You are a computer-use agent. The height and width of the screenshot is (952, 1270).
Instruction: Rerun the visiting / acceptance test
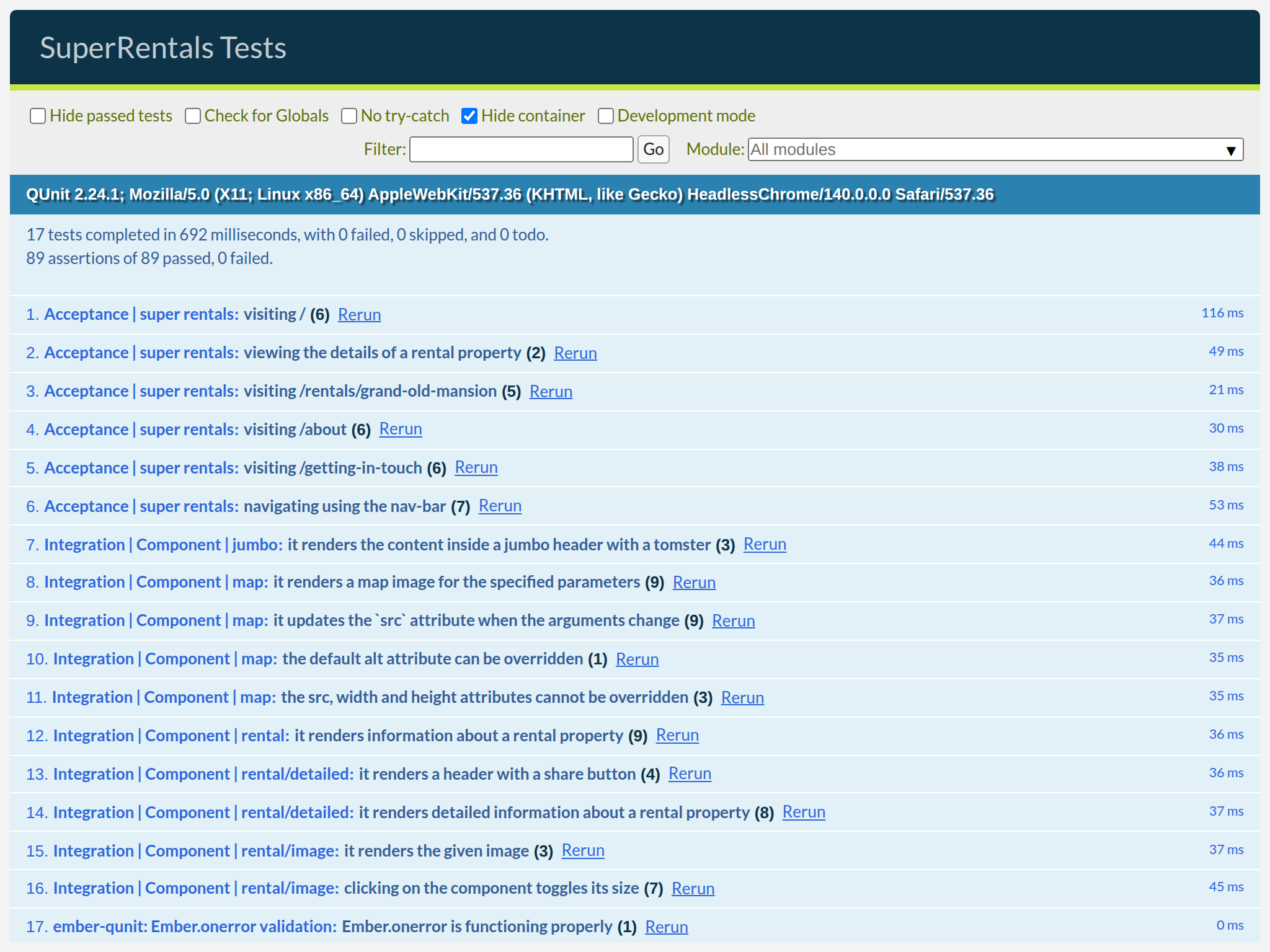pos(359,315)
